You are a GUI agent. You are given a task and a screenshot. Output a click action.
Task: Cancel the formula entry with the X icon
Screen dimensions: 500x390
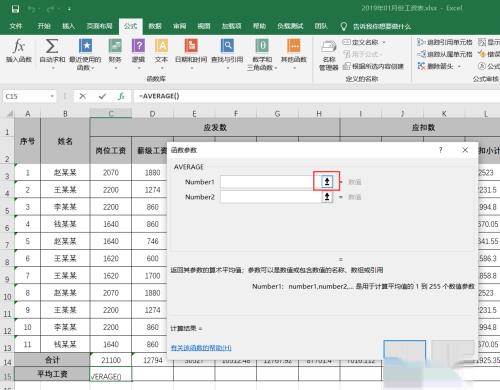click(83, 96)
